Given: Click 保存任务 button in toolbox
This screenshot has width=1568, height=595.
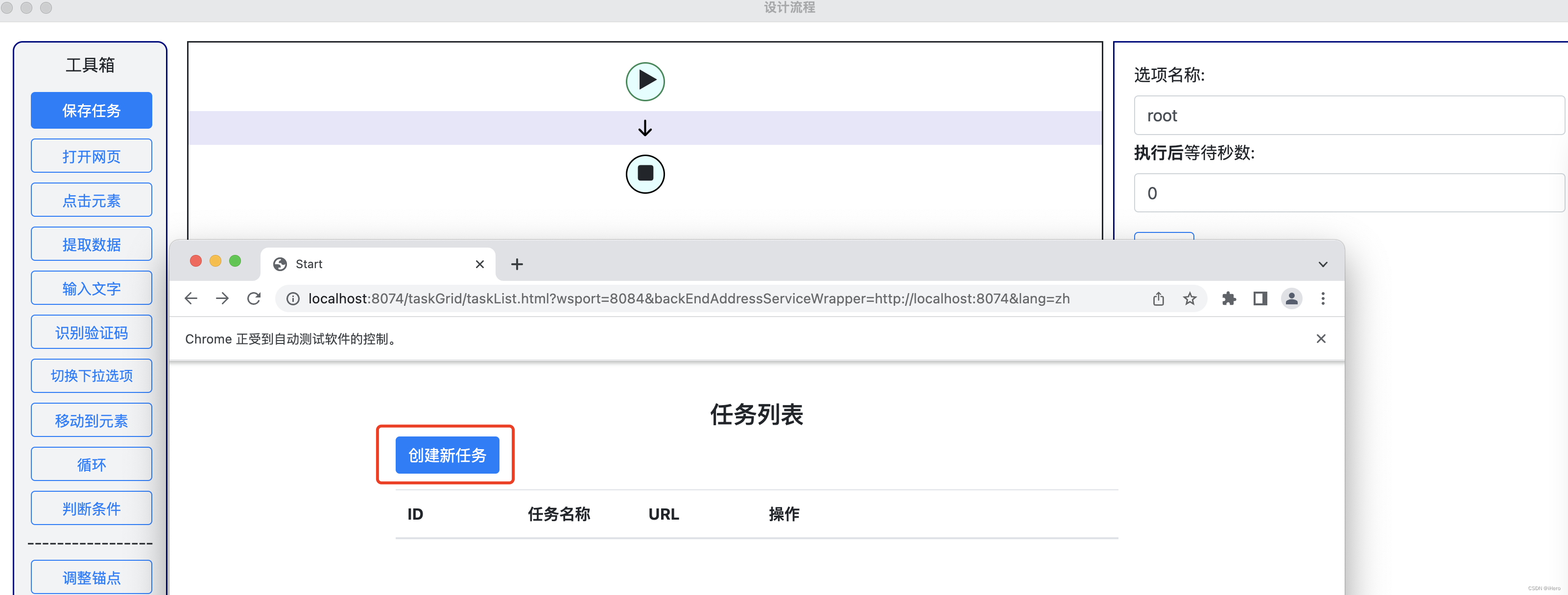Looking at the screenshot, I should tap(91, 110).
